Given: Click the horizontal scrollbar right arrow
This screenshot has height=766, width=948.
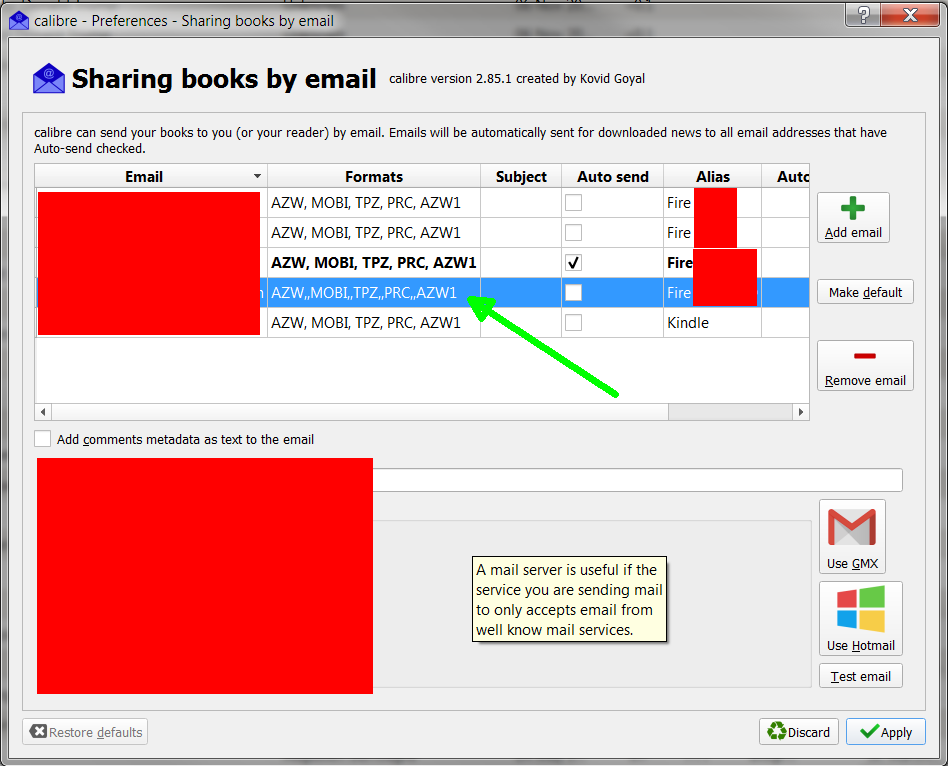Looking at the screenshot, I should tap(800, 412).
